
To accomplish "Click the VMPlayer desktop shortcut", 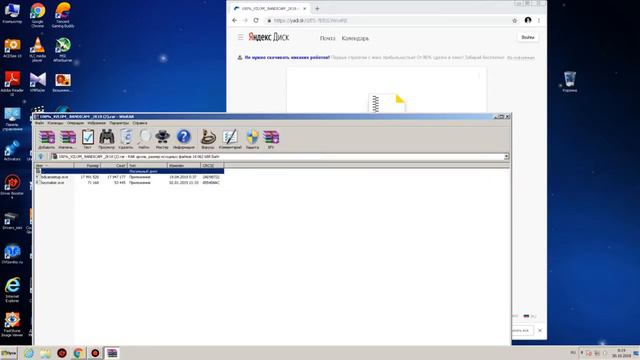I will [x=38, y=82].
